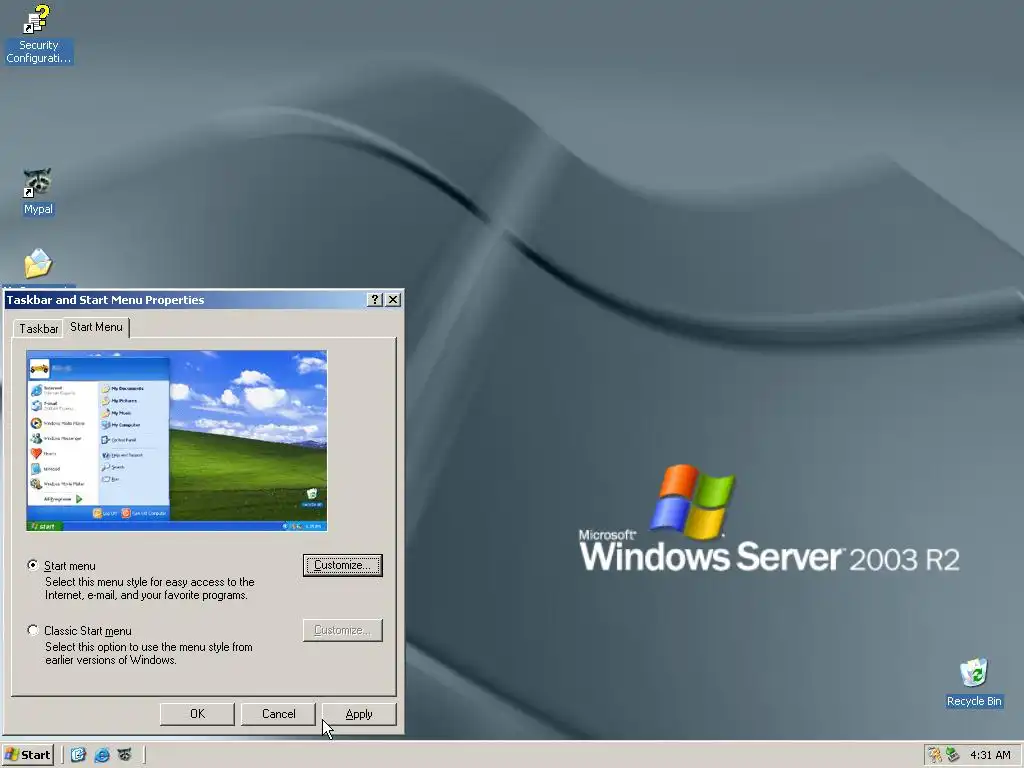
Task: Click OK in Taskbar Properties dialog
Action: point(197,714)
